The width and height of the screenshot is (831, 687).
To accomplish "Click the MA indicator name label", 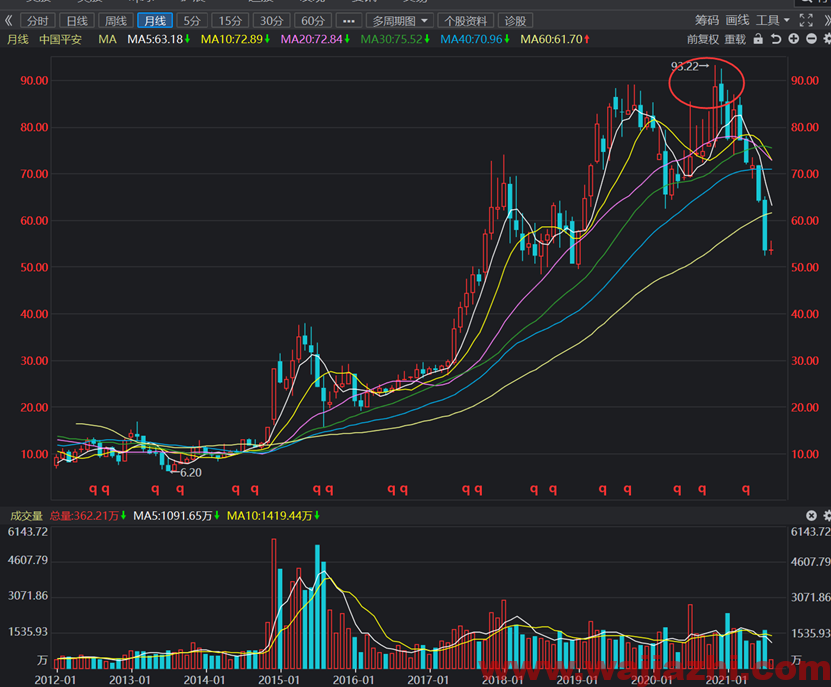I will click(x=107, y=39).
